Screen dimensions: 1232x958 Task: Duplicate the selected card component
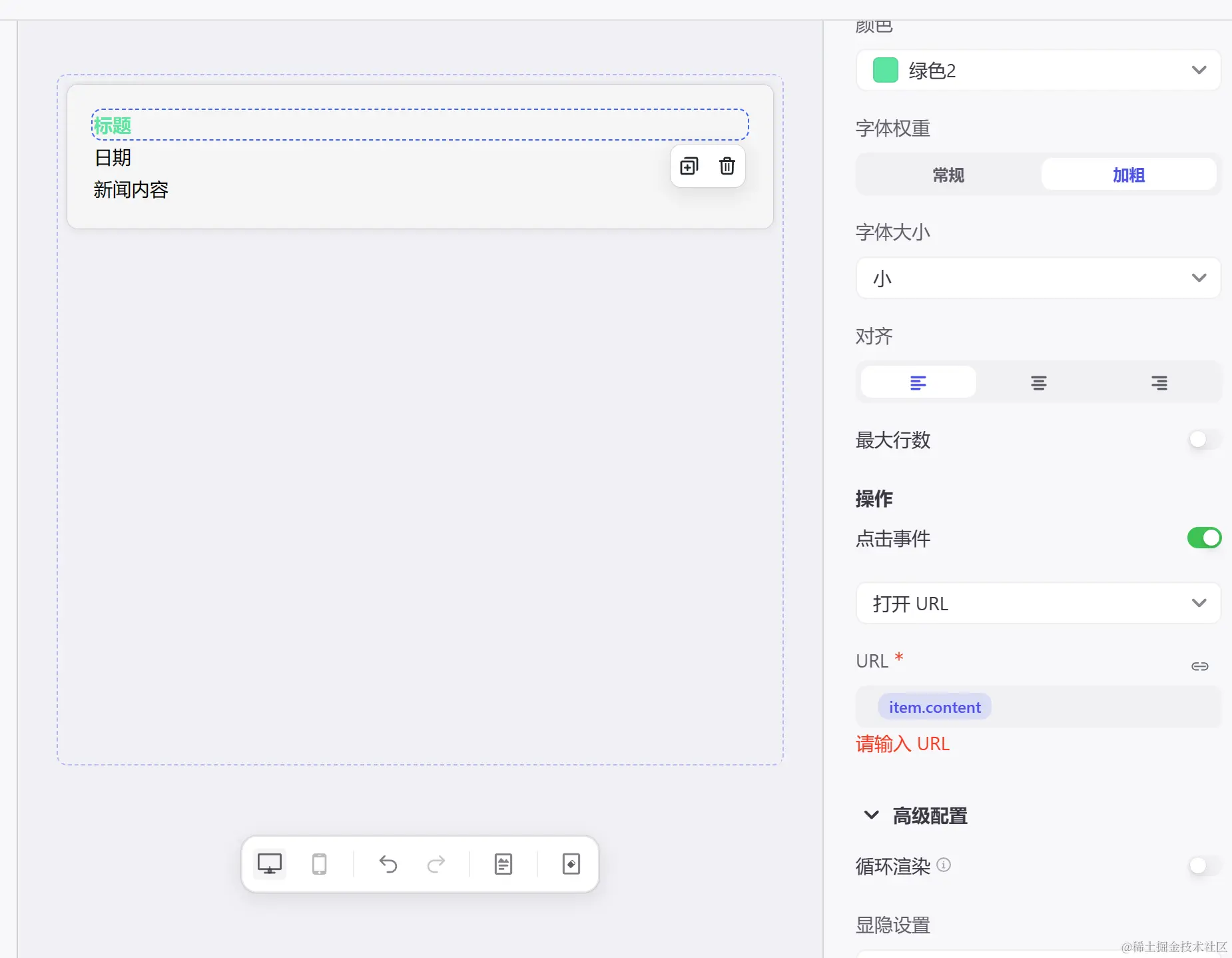[689, 167]
